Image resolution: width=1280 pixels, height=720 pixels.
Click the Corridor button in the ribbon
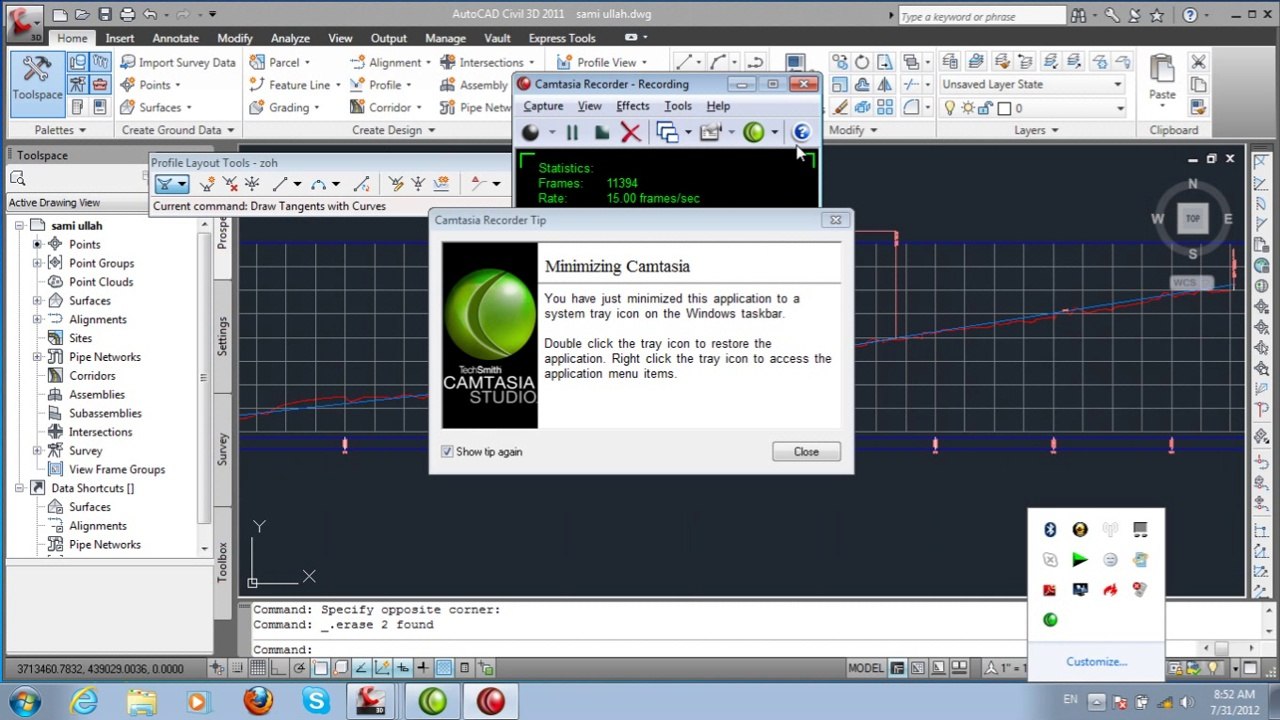pyautogui.click(x=383, y=107)
